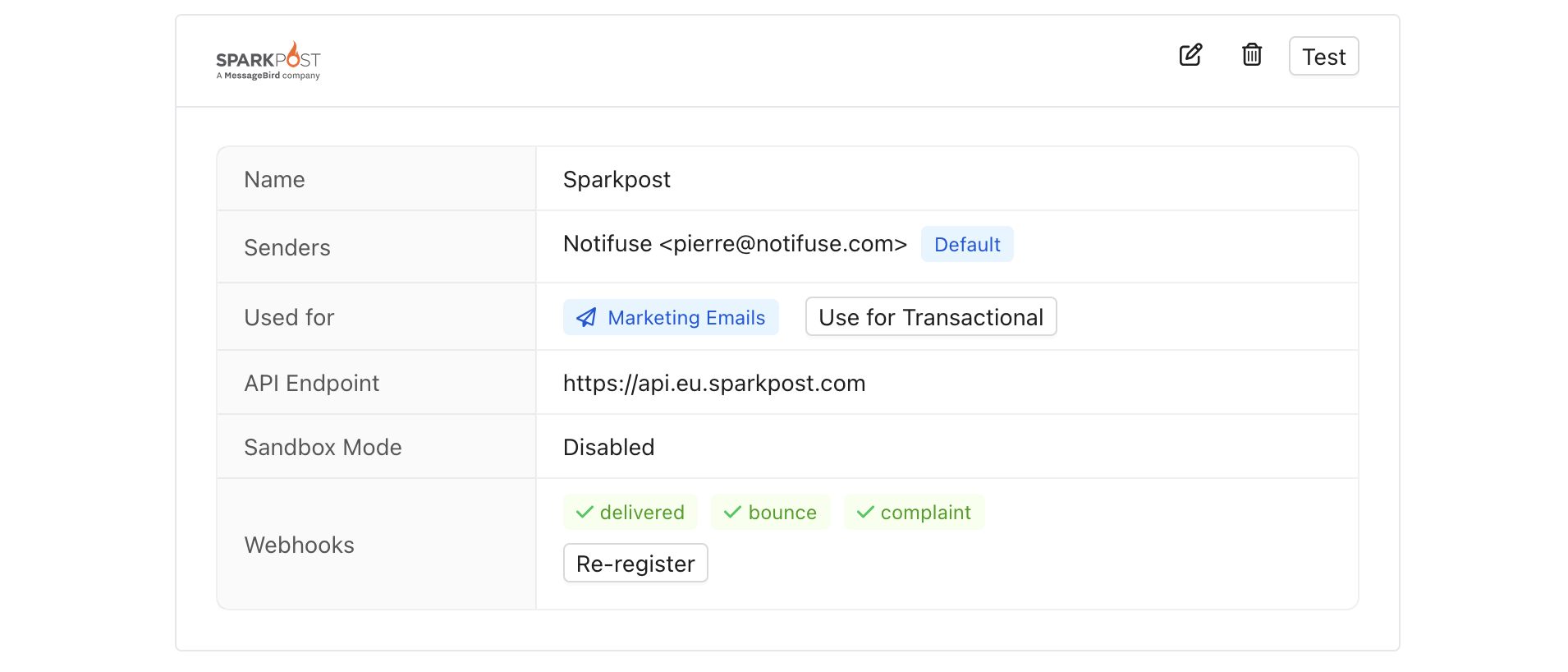Viewport: 1568px width, 672px height.
Task: Click the Sandbox Mode row label
Action: [x=323, y=448]
